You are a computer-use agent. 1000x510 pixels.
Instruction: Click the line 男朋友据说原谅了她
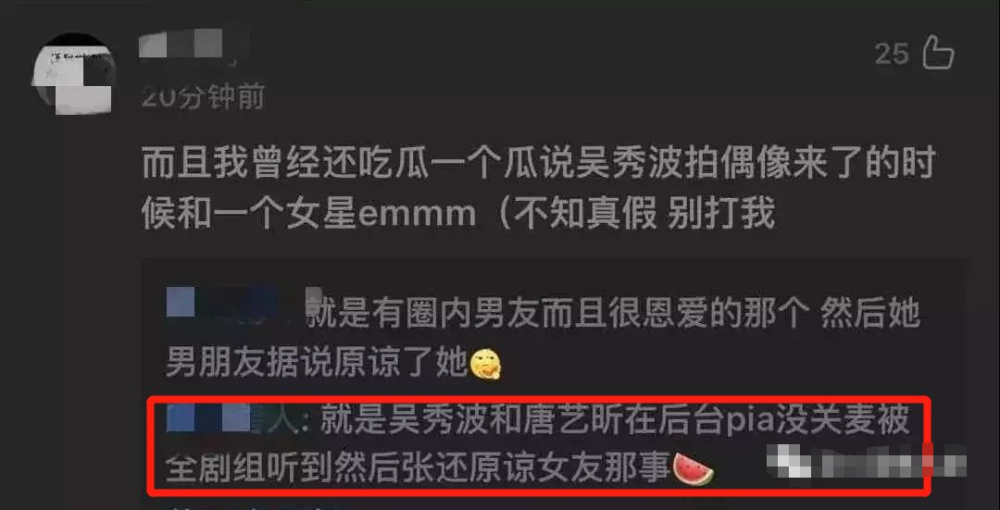coord(317,364)
